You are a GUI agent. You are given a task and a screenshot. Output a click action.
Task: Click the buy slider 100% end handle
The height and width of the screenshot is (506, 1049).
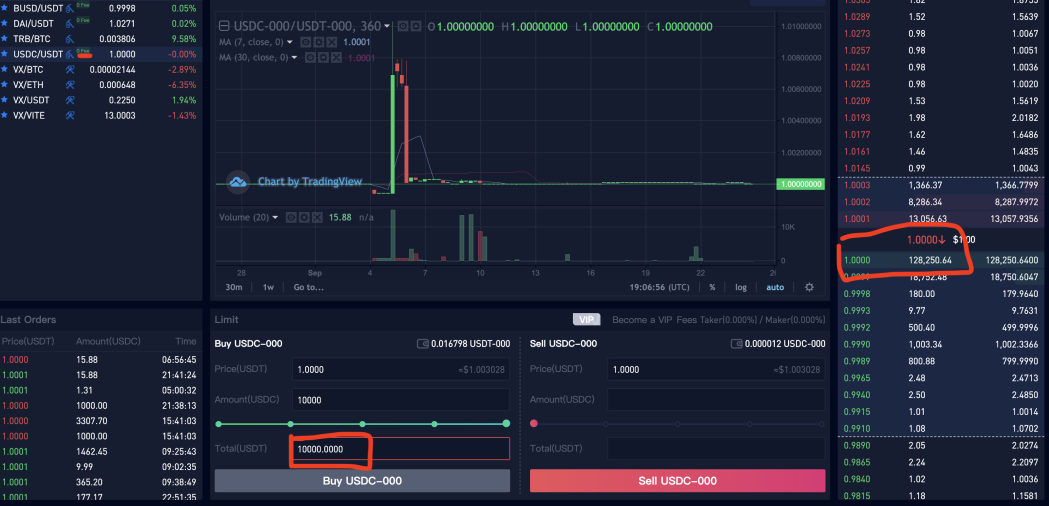point(506,424)
